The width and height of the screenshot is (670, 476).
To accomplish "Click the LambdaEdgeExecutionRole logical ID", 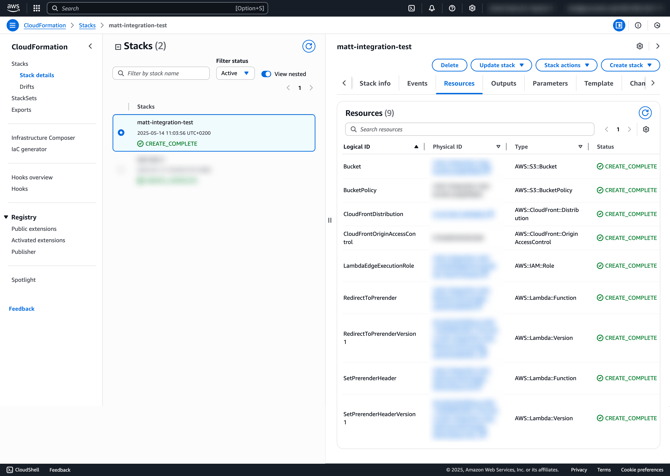I will (379, 265).
